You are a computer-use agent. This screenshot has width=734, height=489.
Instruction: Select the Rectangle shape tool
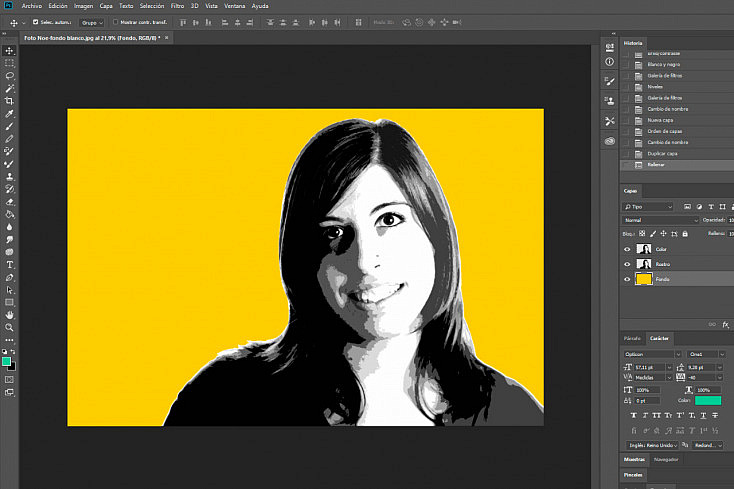(x=9, y=303)
